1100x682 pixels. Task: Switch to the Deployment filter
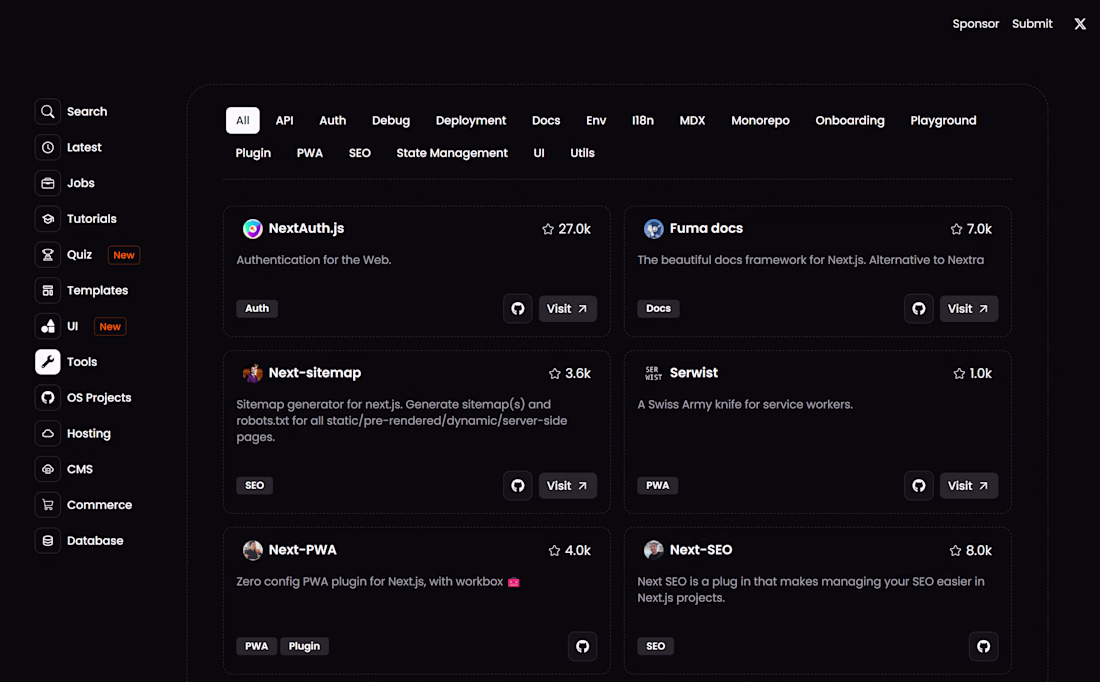click(x=471, y=121)
